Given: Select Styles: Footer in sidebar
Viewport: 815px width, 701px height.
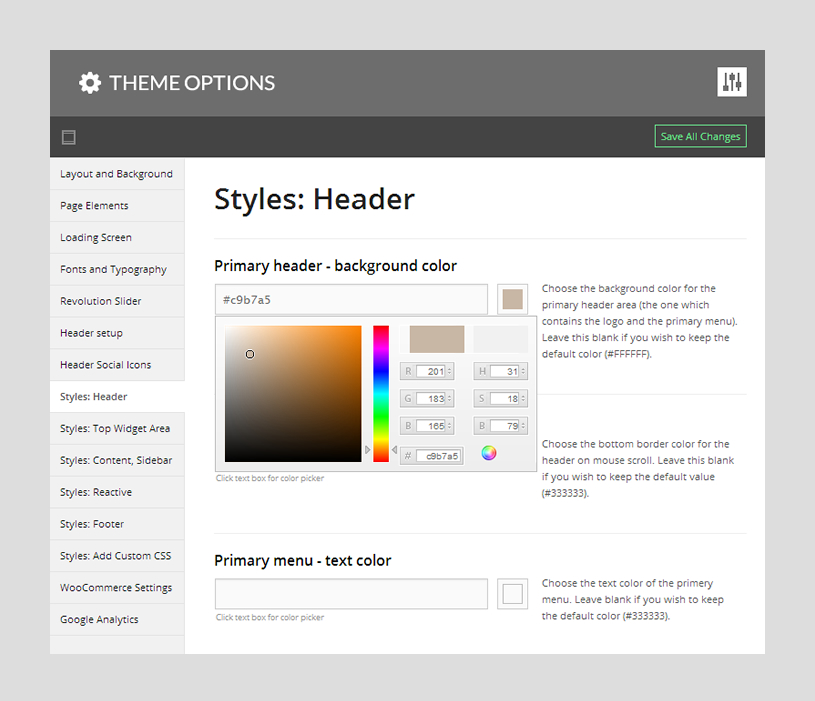Looking at the screenshot, I should point(117,524).
